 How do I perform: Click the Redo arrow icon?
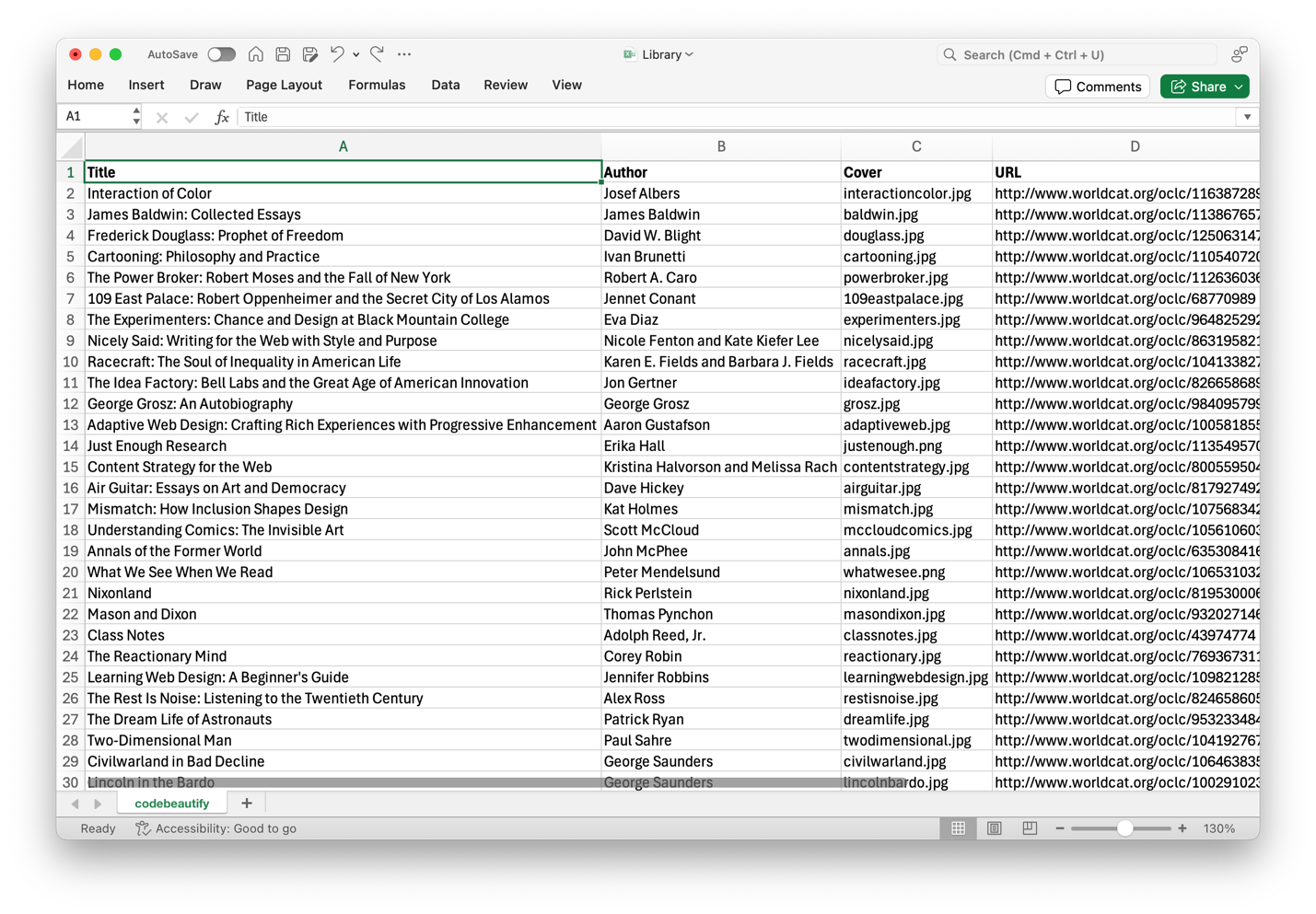(x=377, y=54)
